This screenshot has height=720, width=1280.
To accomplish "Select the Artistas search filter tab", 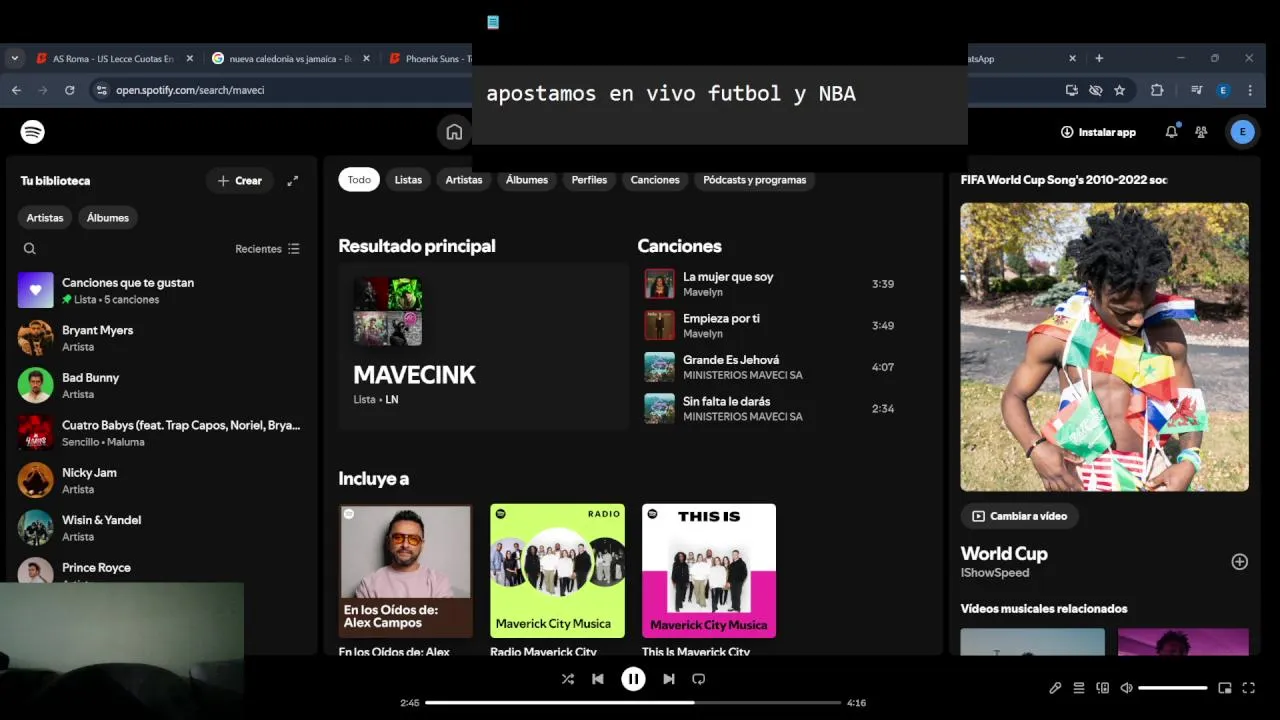I will click(x=464, y=180).
